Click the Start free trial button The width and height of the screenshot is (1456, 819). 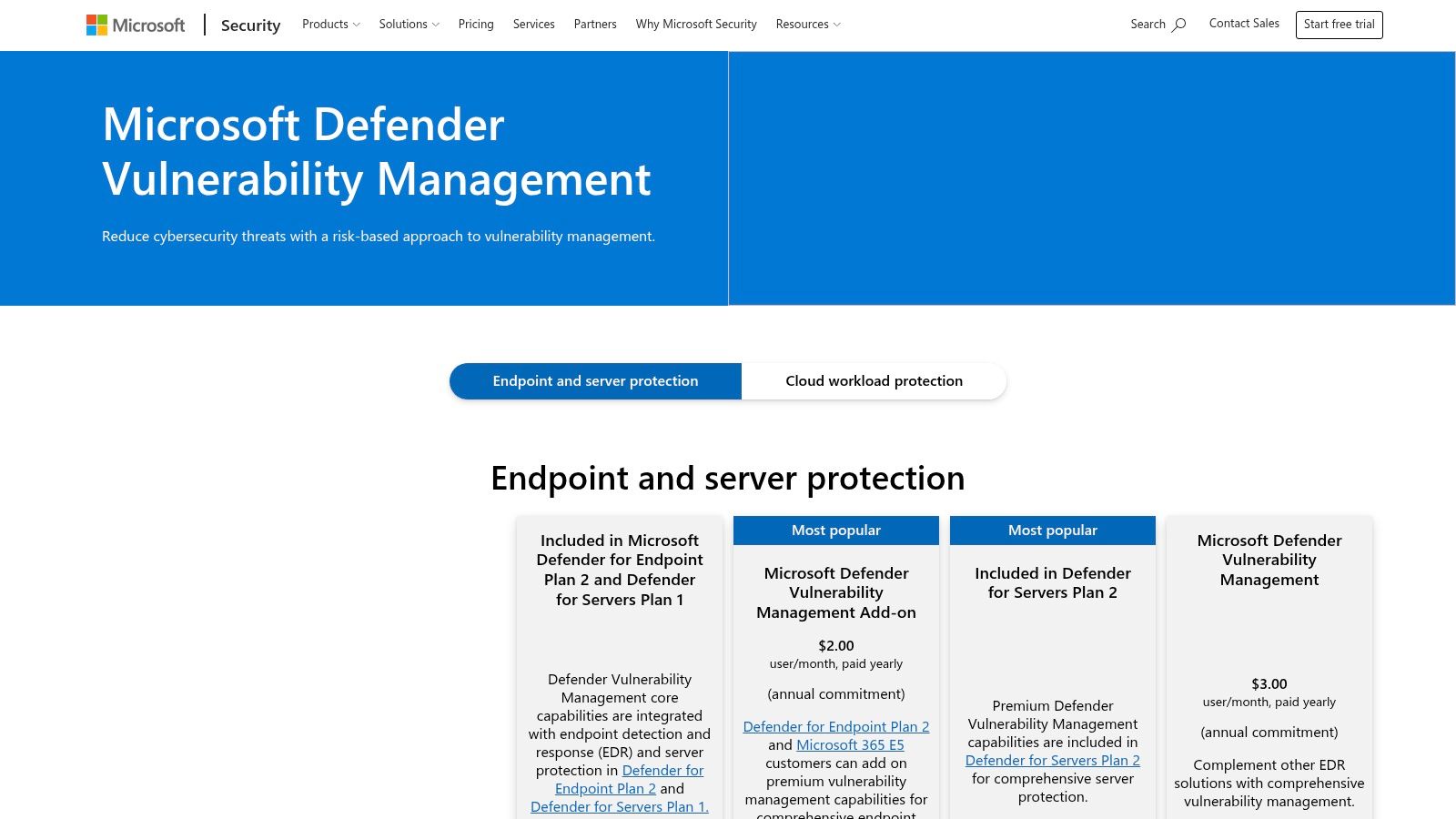(x=1339, y=25)
